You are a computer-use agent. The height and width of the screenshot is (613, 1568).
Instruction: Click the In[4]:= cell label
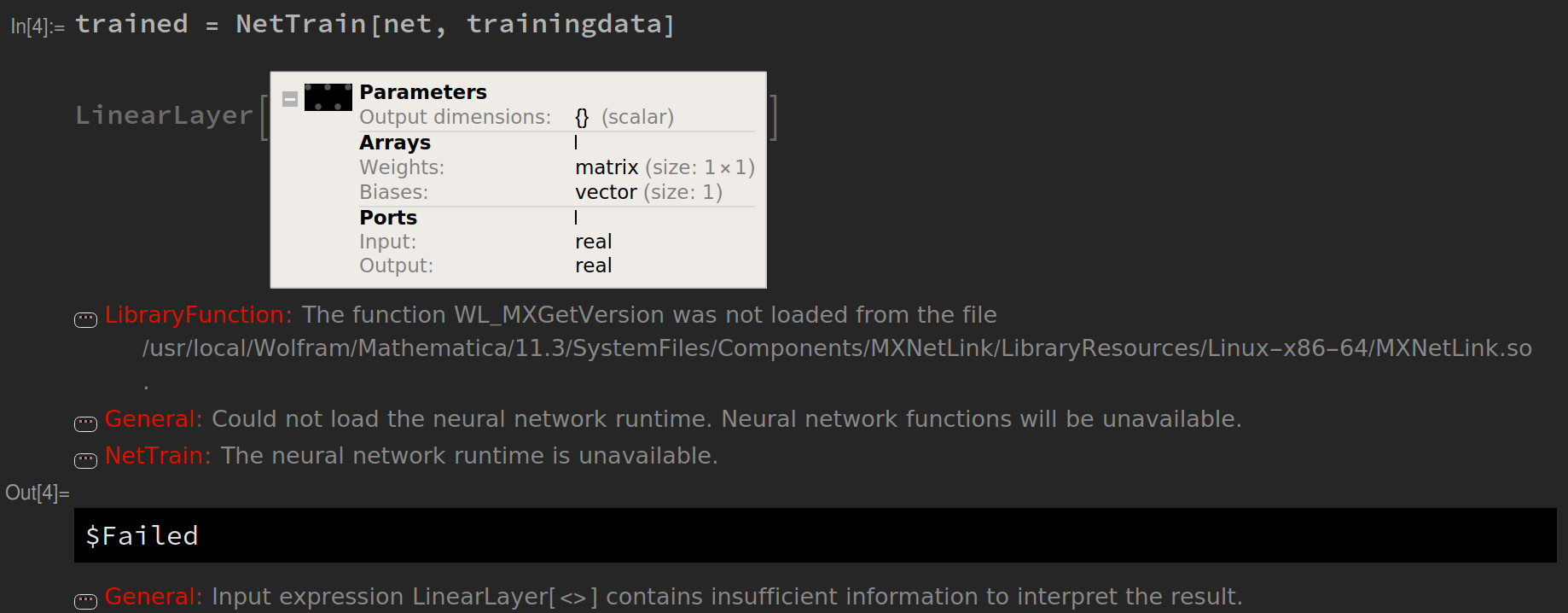[38, 26]
